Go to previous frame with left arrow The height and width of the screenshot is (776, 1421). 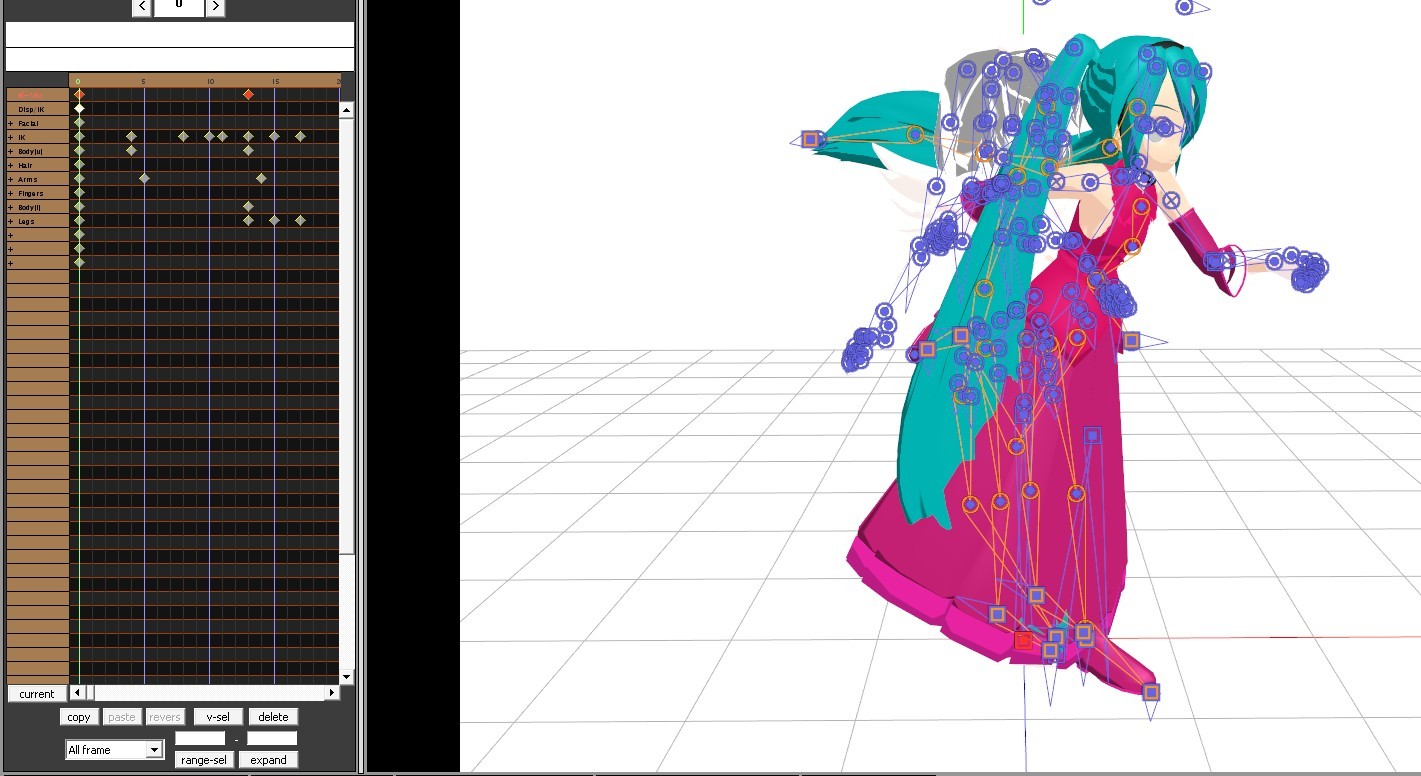click(x=142, y=6)
